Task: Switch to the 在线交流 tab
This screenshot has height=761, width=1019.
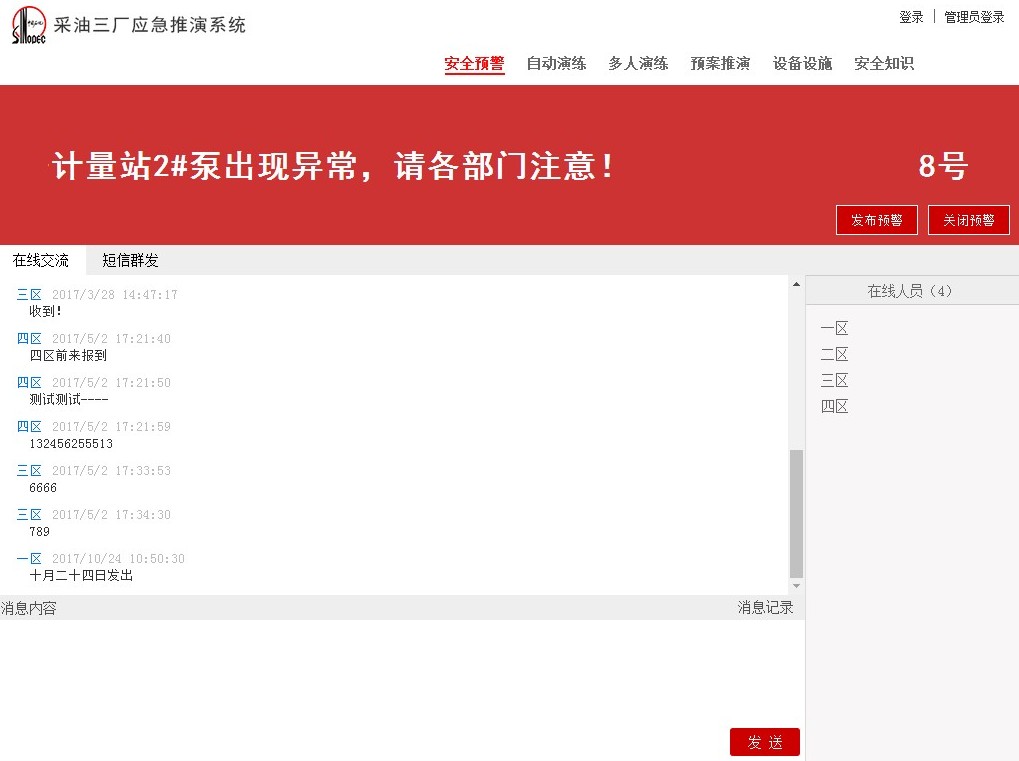Action: [41, 261]
